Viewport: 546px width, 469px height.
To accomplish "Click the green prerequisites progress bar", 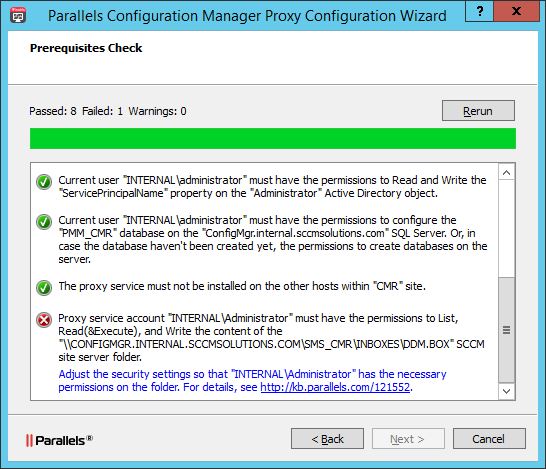I will coord(273,138).
